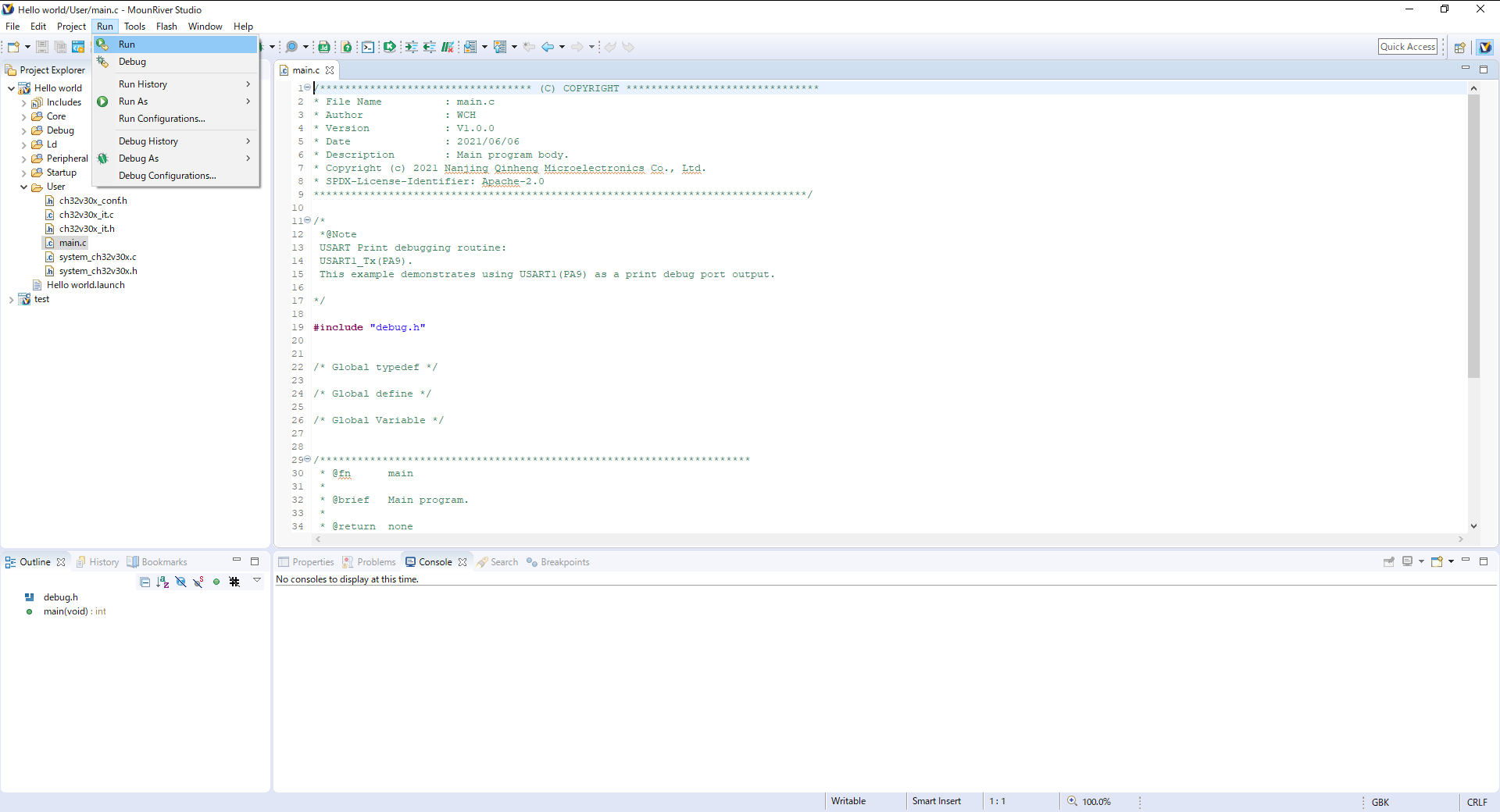Screen dimensions: 1500x812
Task: Collapse the User folder
Action: point(24,187)
